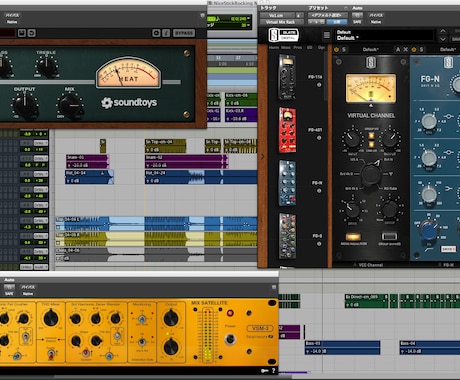Open the Default preset name field in Slate rack
The height and width of the screenshot is (380, 460).
385,35
